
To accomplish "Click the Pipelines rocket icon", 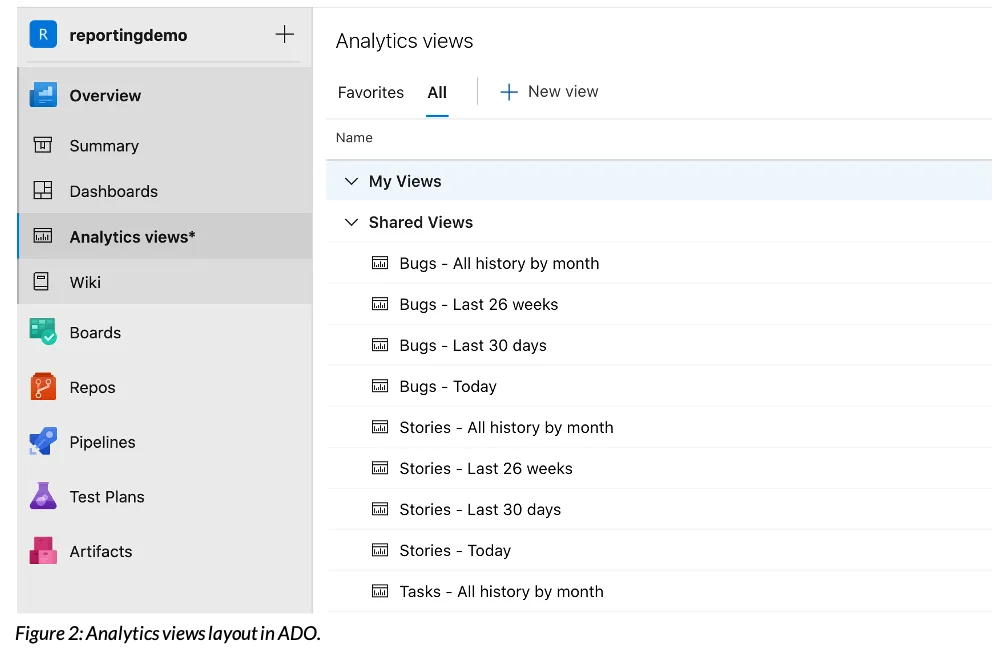I will pyautogui.click(x=43, y=441).
